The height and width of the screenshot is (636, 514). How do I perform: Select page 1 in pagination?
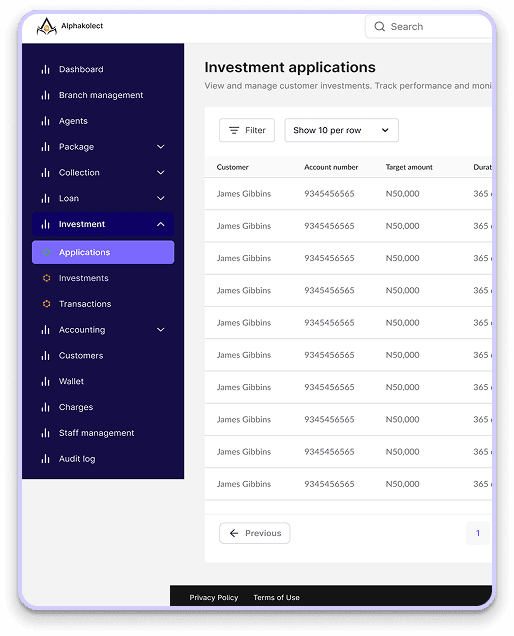tap(478, 533)
